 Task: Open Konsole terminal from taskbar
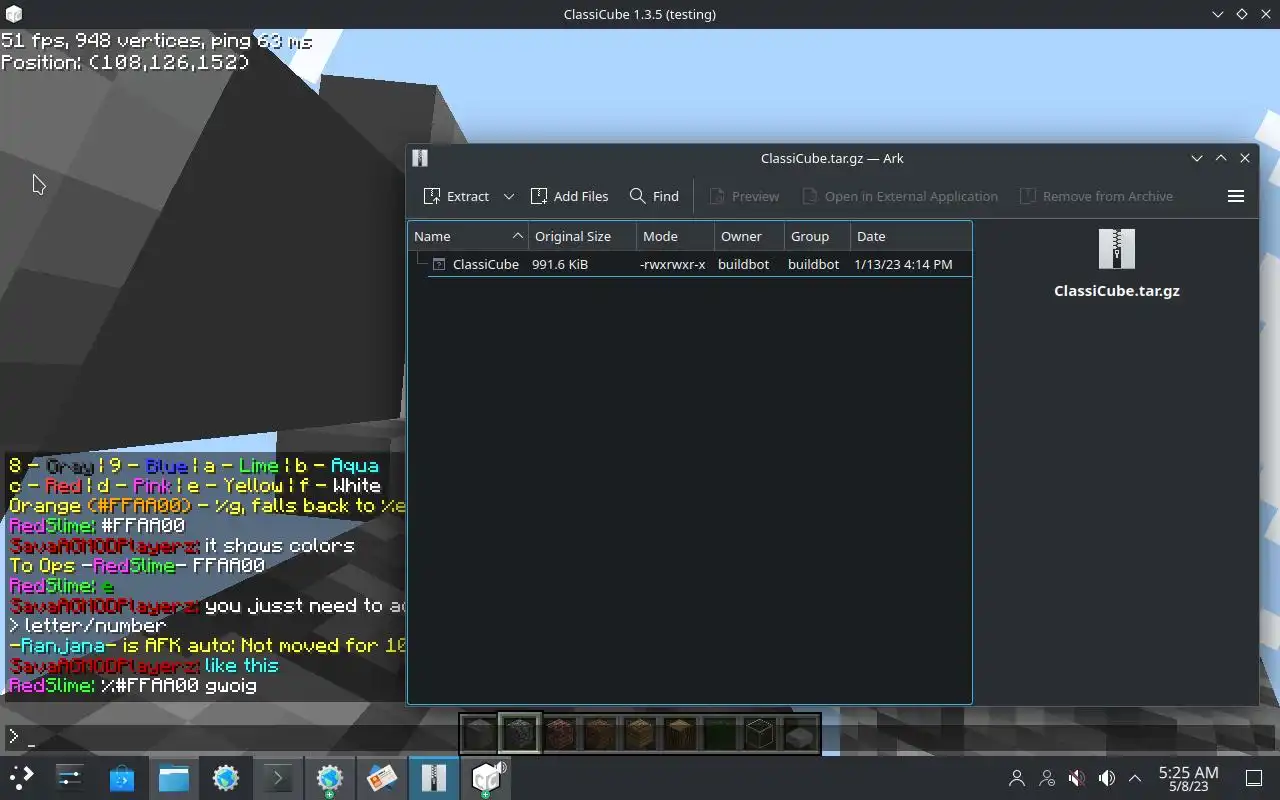278,778
